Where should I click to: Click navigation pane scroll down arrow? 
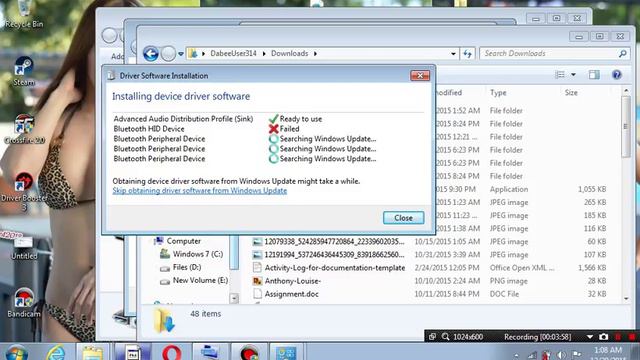(x=234, y=298)
